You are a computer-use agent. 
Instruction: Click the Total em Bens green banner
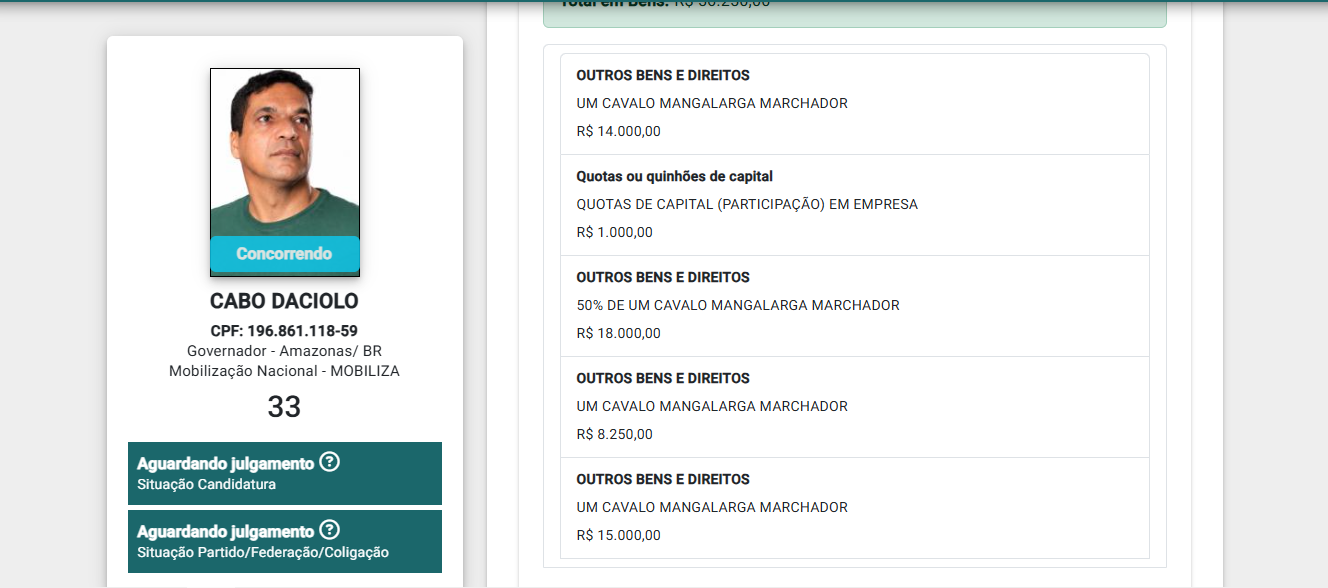pos(855,10)
